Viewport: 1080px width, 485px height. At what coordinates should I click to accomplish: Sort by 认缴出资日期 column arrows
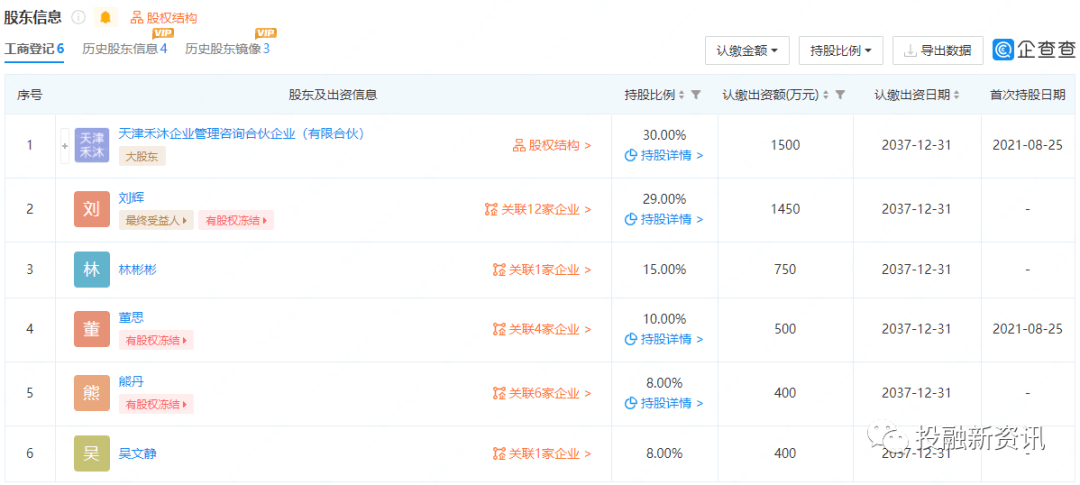(957, 95)
